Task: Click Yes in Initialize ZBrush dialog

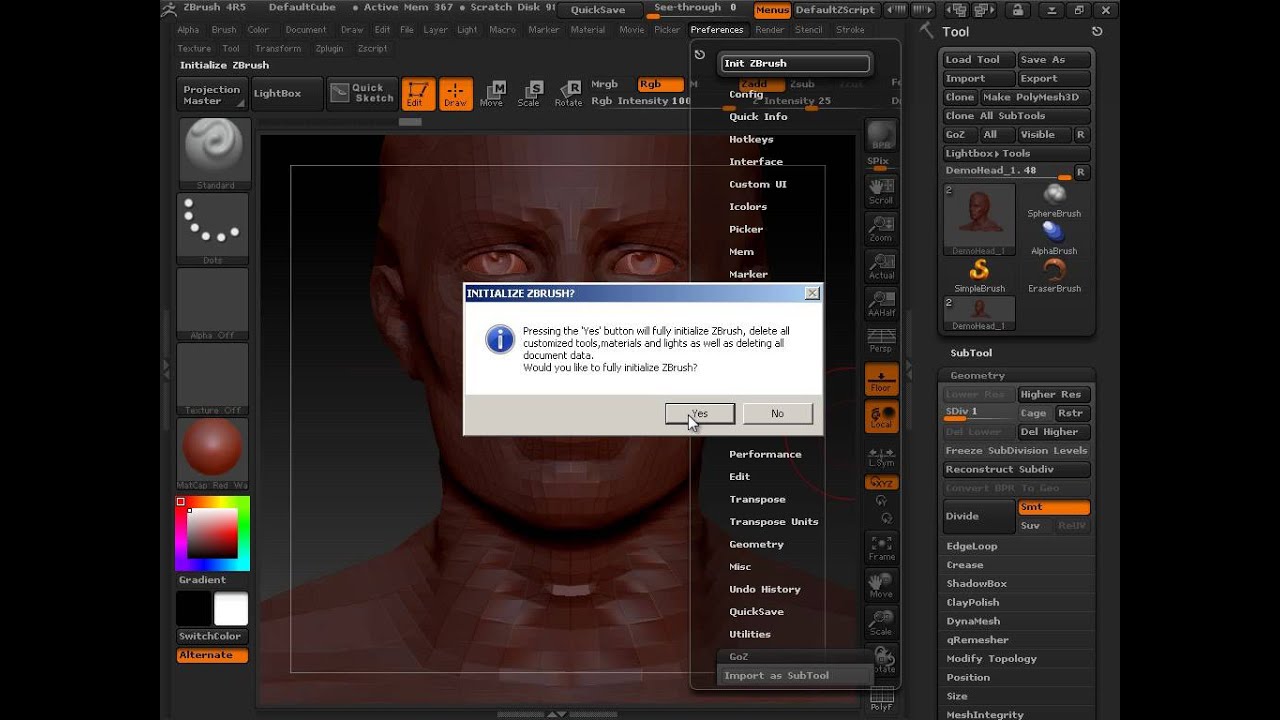Action: [700, 413]
